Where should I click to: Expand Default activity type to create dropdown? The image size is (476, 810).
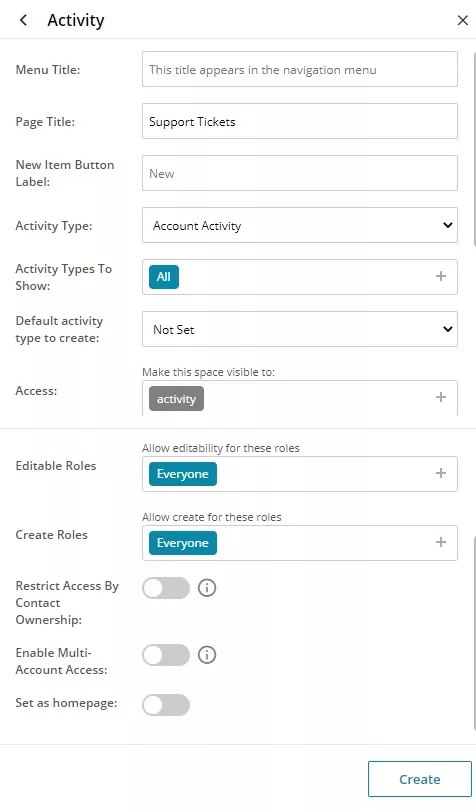pyautogui.click(x=300, y=329)
